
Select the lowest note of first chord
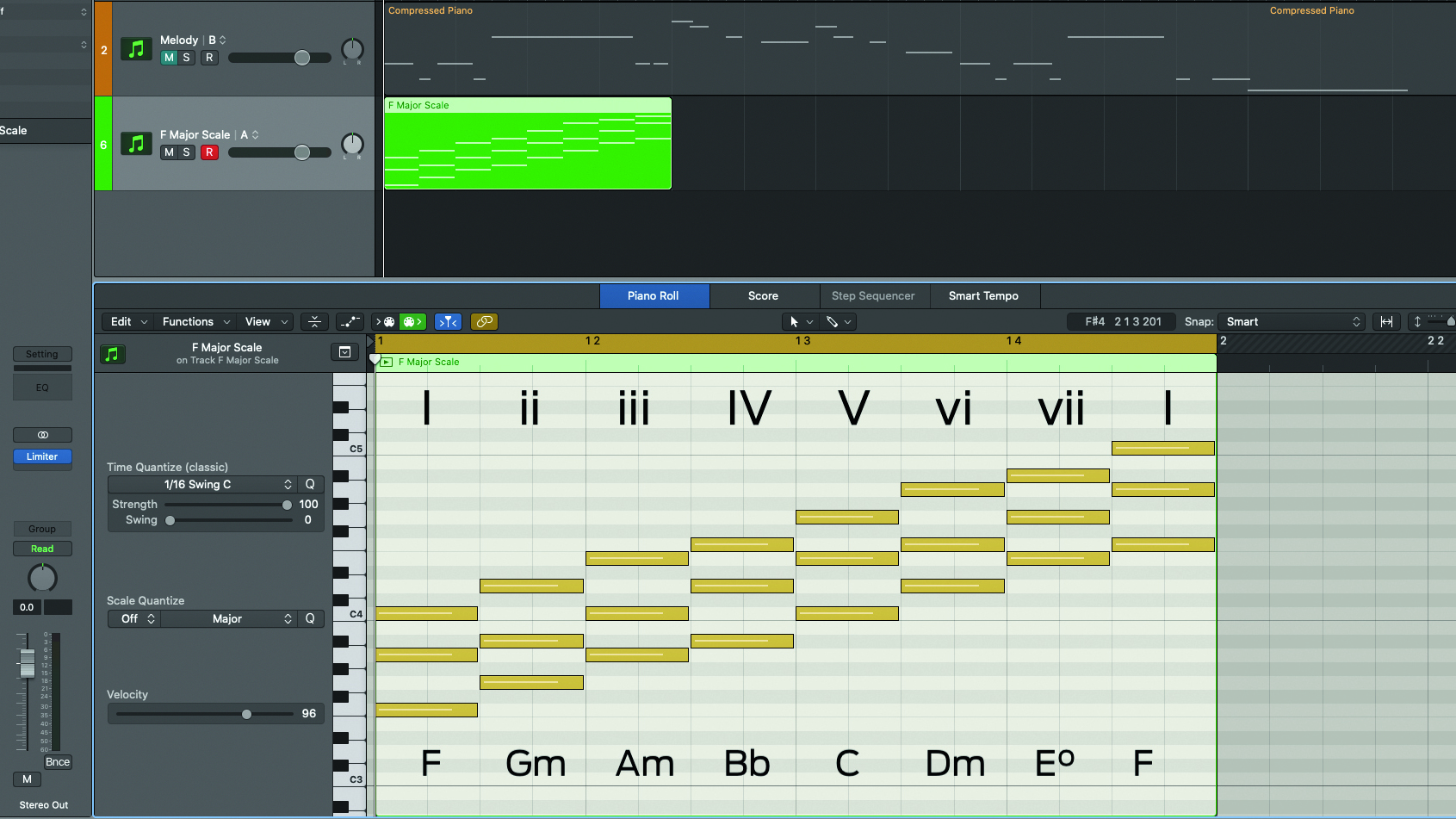coord(426,710)
